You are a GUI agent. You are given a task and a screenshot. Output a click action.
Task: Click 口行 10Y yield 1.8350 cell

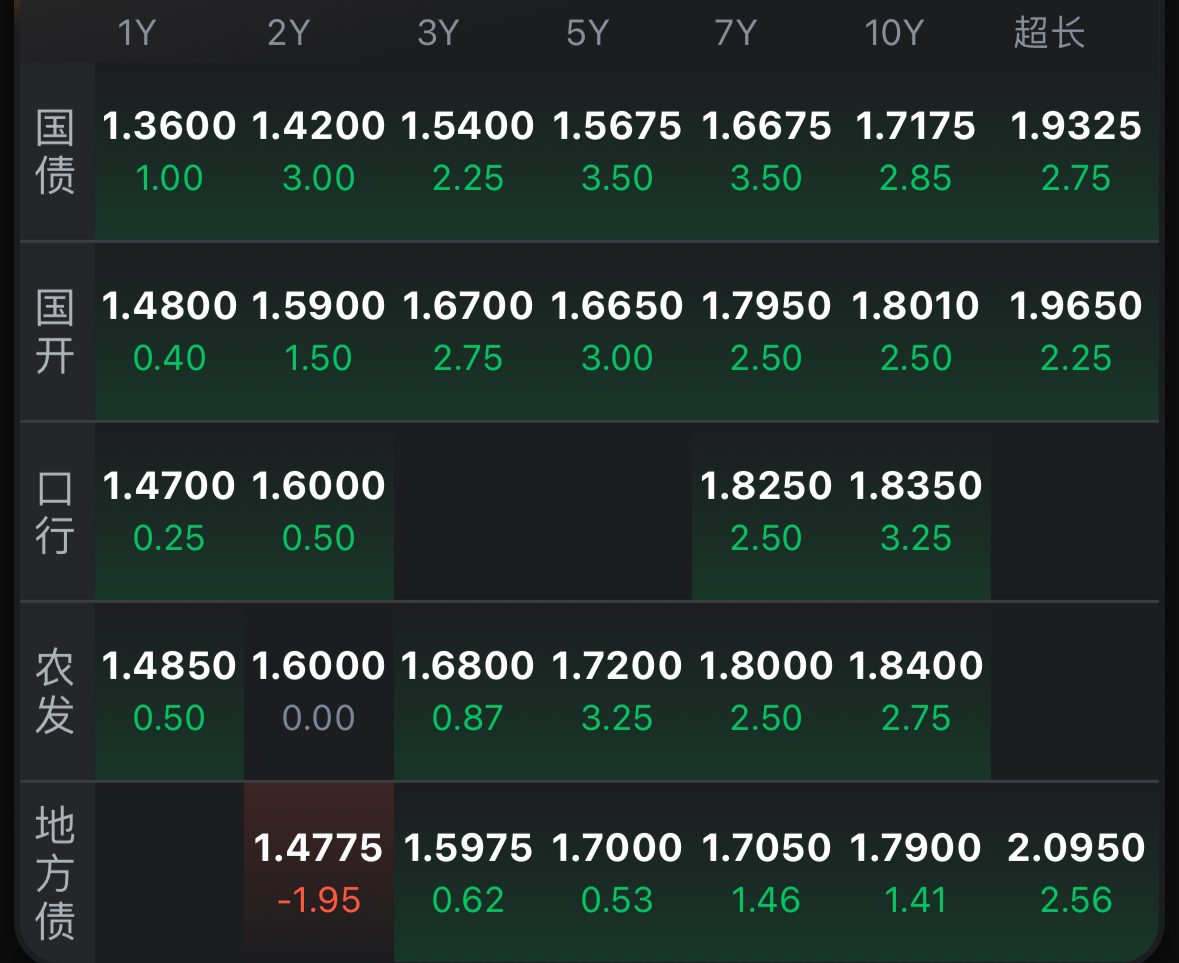(916, 512)
